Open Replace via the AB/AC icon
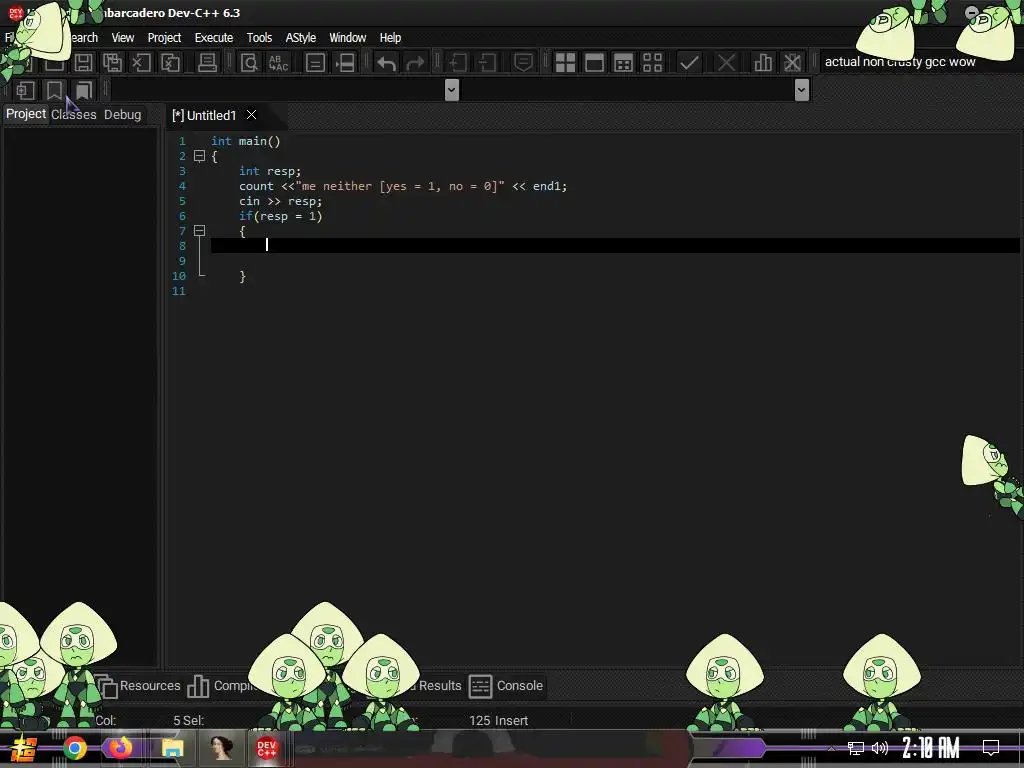Screen dimensions: 1024x768 (x=278, y=63)
